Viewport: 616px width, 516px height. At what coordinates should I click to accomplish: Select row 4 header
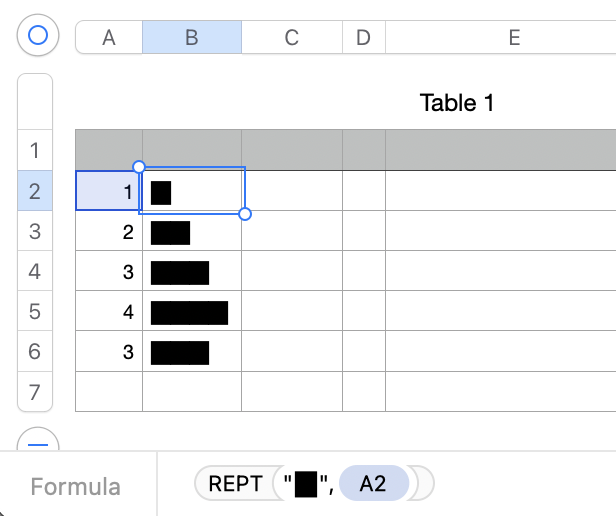pos(35,271)
